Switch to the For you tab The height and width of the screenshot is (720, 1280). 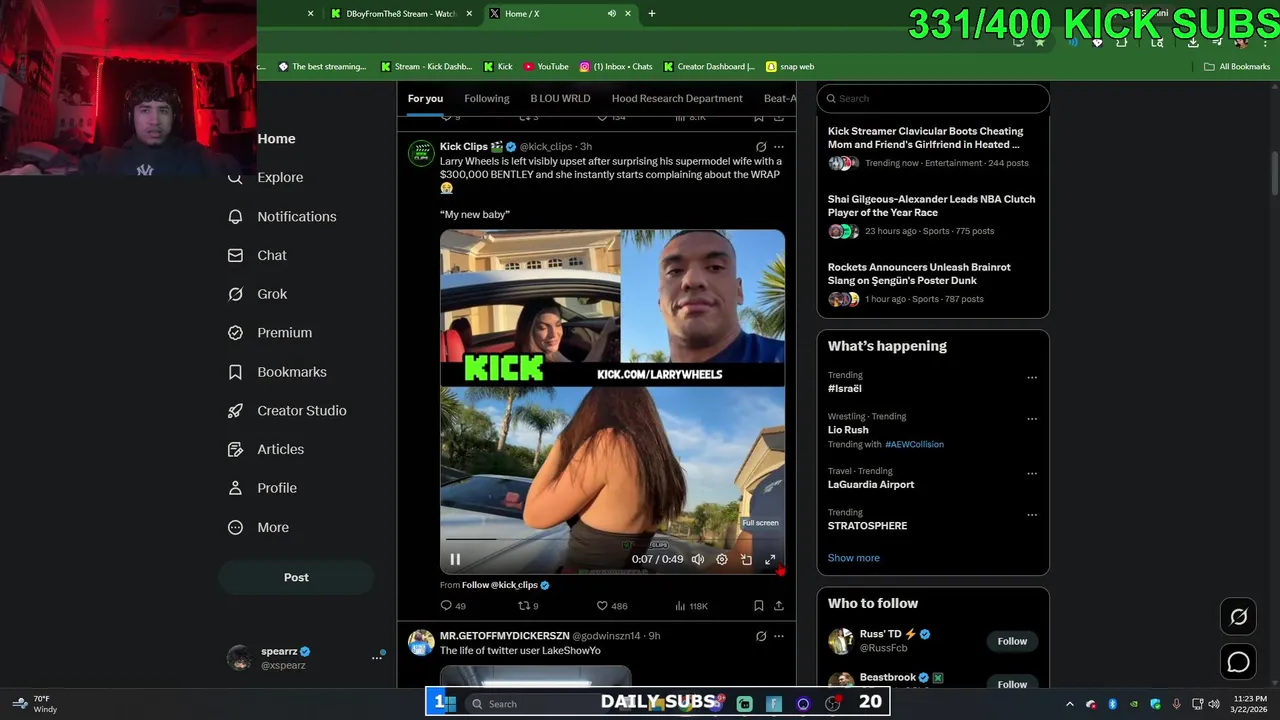coord(425,98)
